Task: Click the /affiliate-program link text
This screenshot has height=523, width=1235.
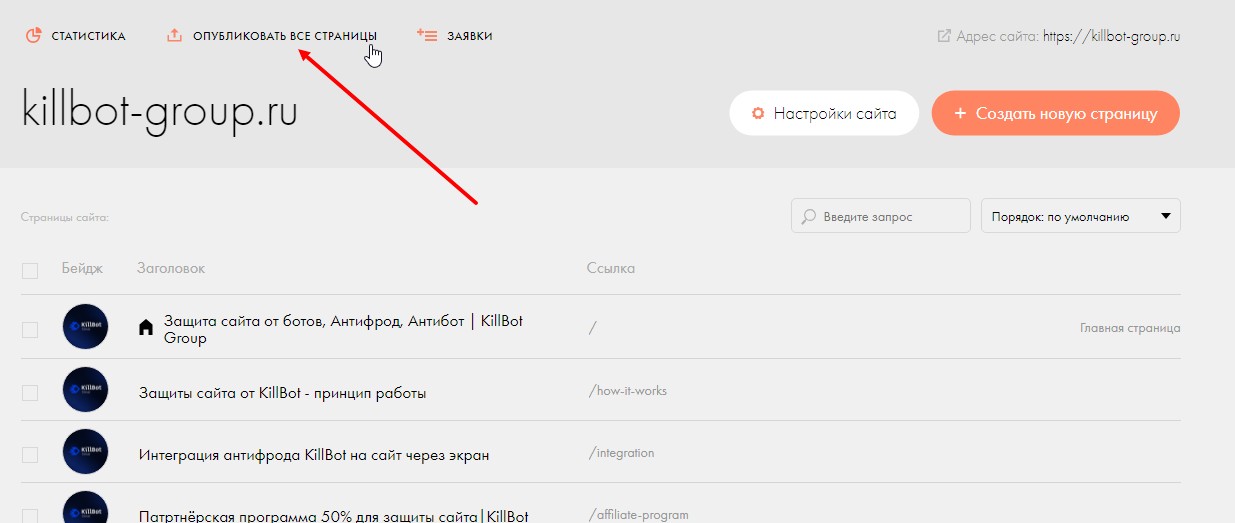Action: tap(639, 516)
